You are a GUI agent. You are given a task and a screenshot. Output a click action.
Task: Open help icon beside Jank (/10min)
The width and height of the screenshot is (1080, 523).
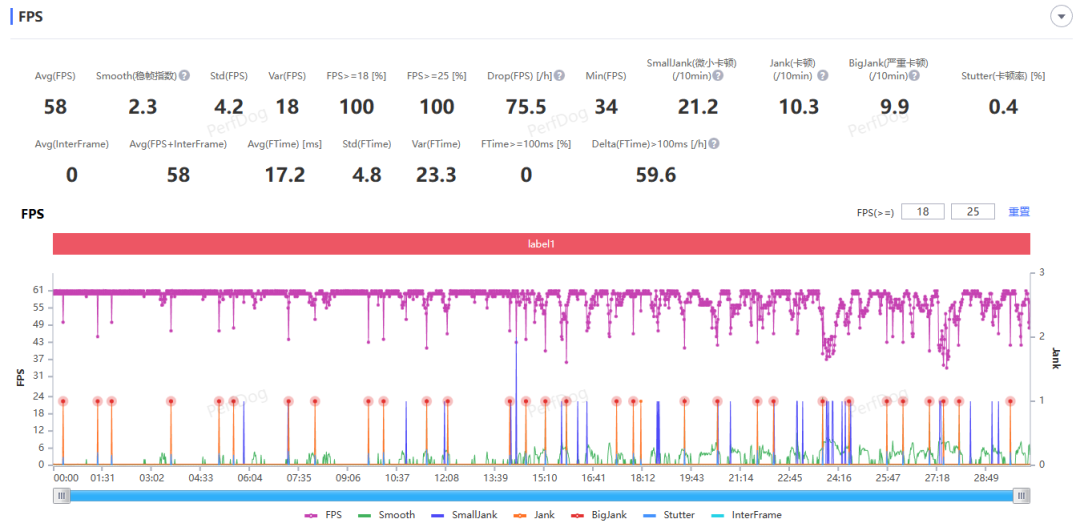click(822, 76)
